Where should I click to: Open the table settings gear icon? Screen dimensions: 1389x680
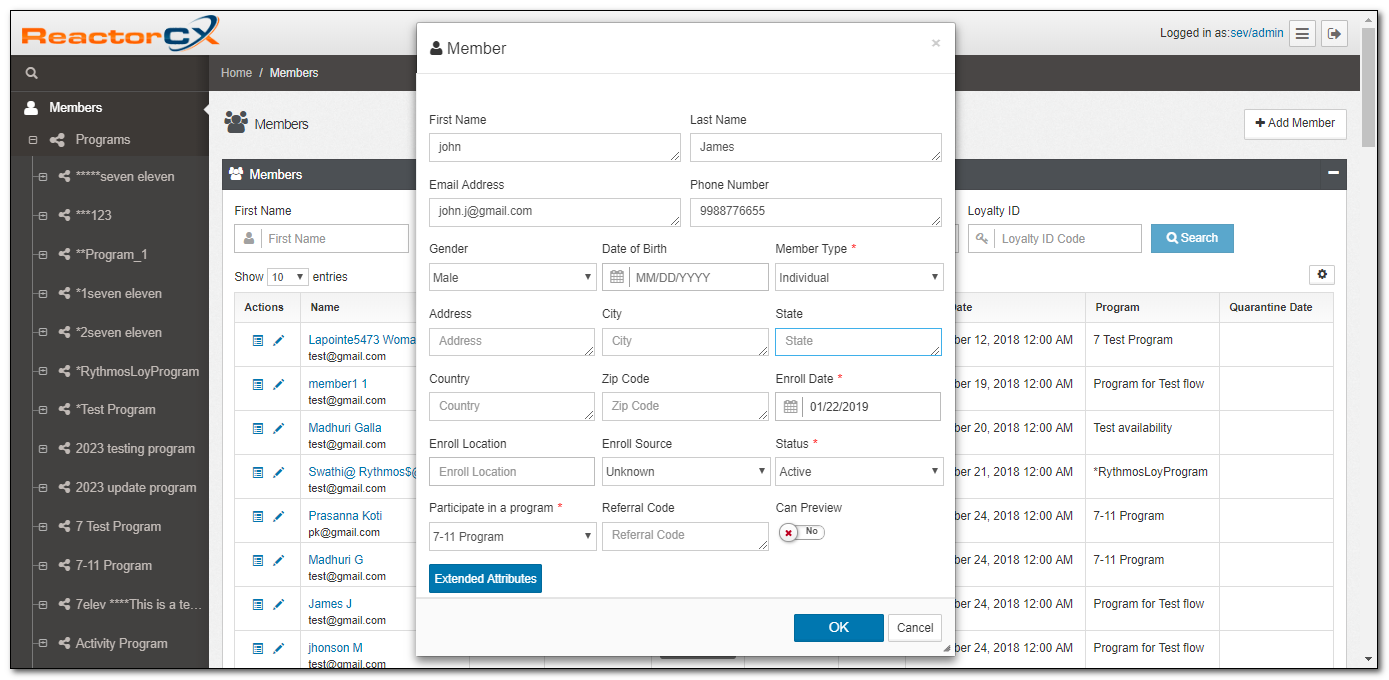(1321, 275)
